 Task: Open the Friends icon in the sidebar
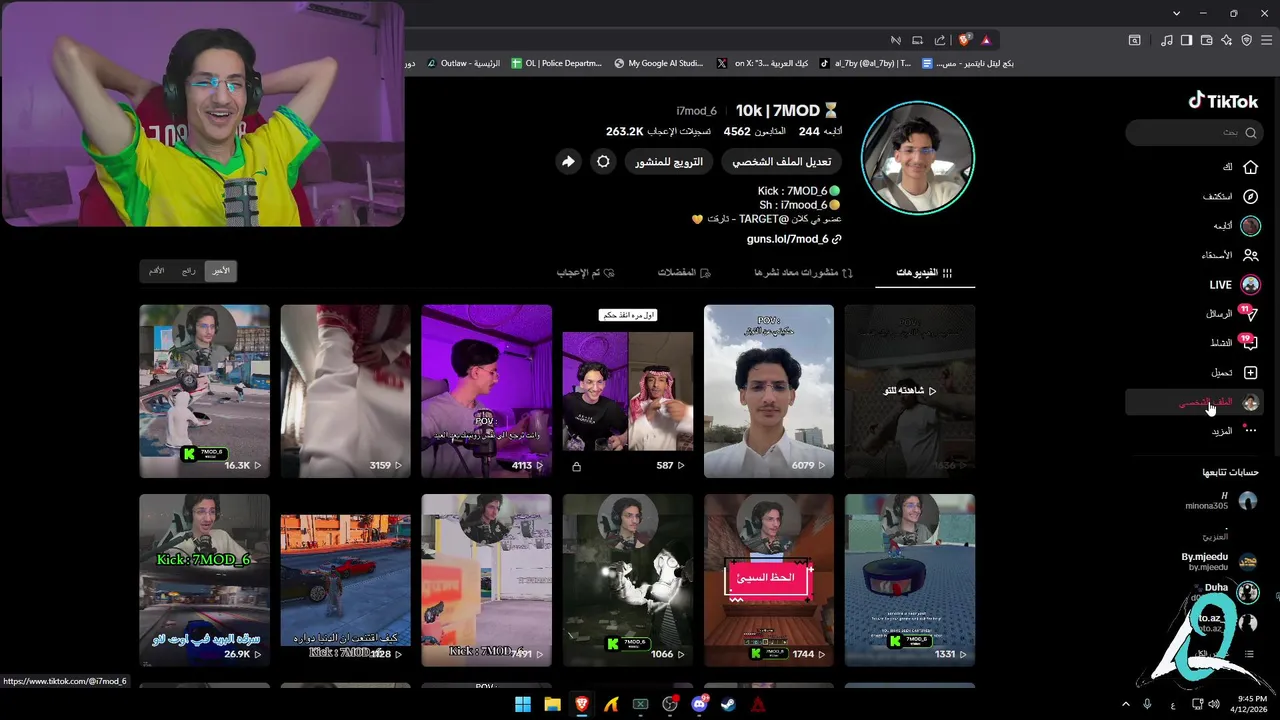[x=1250, y=255]
